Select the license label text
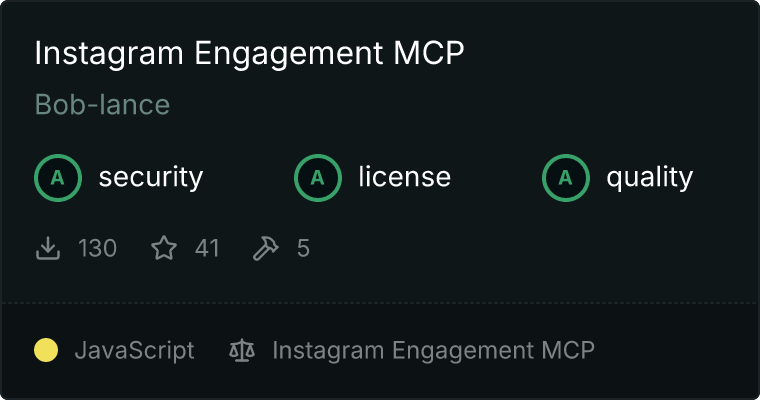This screenshot has width=760, height=400. pos(405,176)
